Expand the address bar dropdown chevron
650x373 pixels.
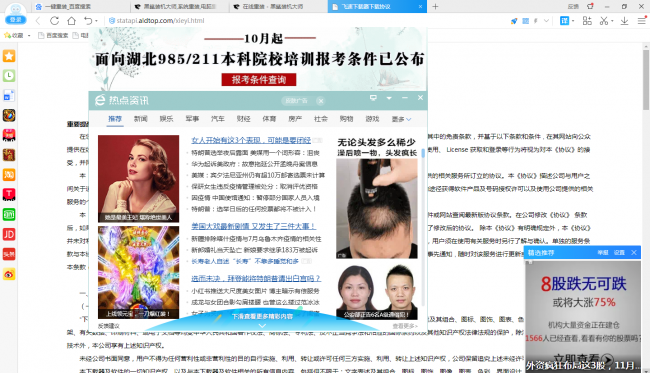(x=546, y=21)
